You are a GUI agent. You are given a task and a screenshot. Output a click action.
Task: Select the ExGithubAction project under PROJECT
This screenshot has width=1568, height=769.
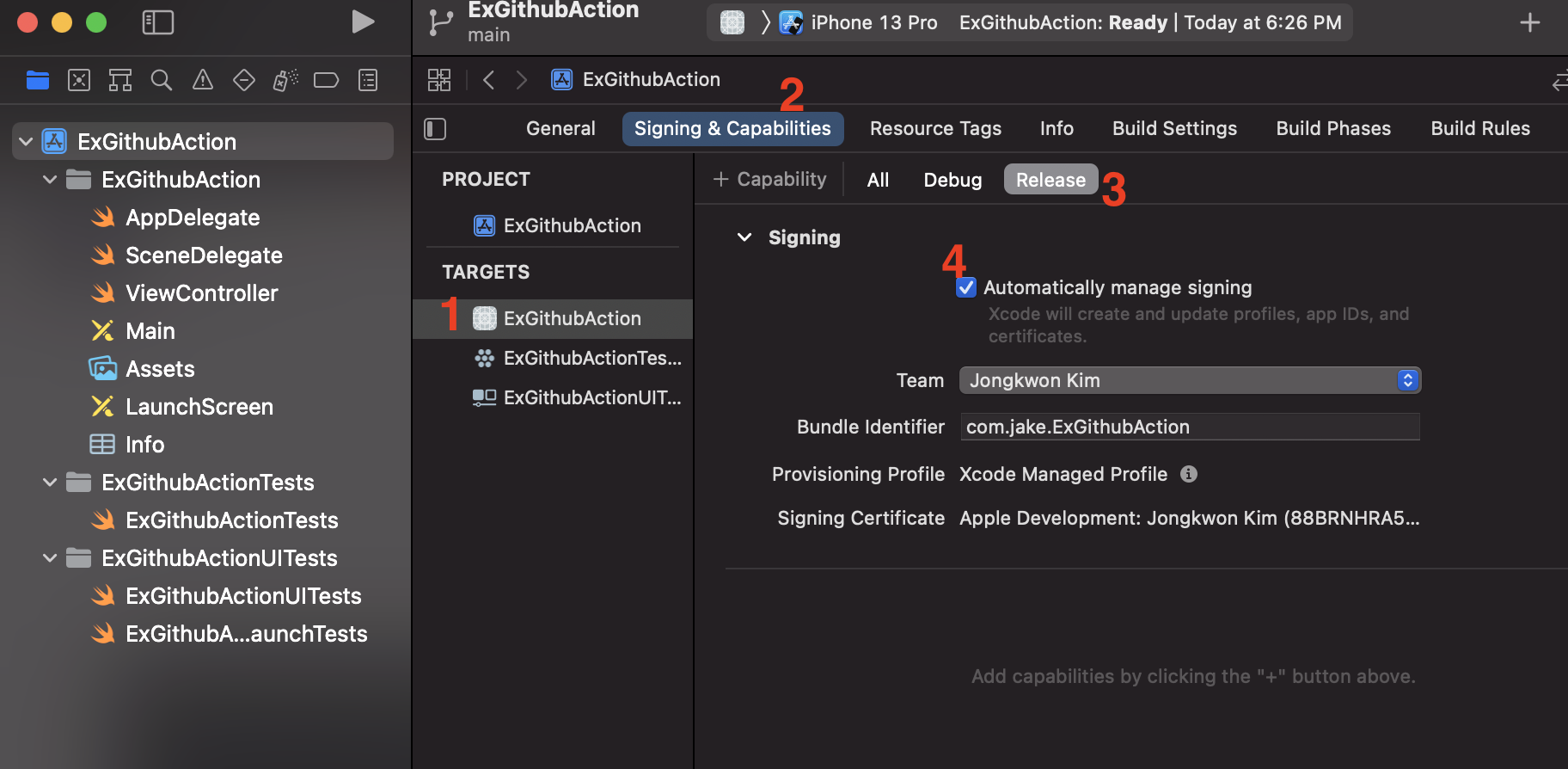tap(557, 225)
